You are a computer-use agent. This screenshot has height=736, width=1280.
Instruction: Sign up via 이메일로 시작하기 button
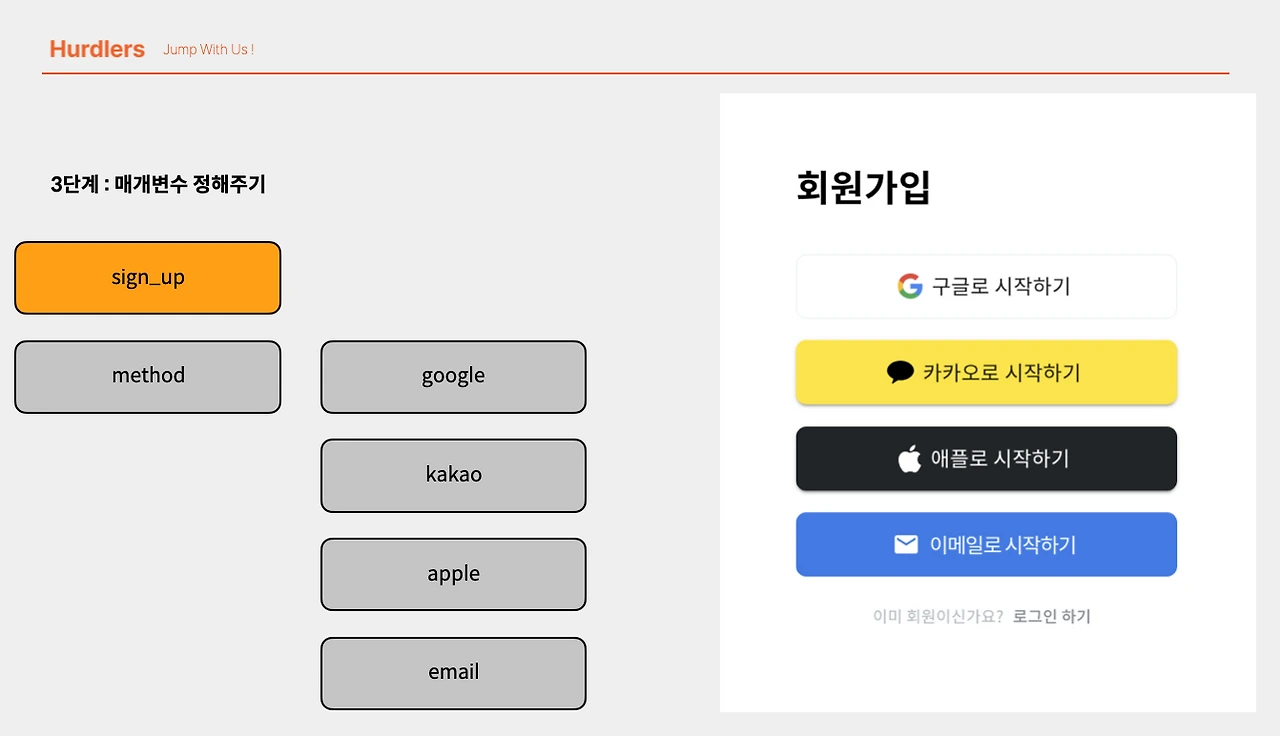tap(986, 544)
